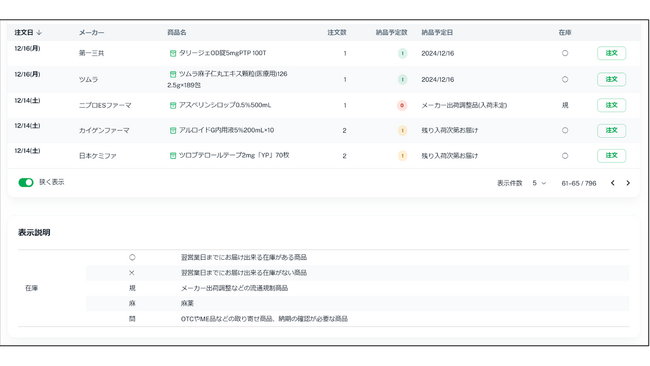Select product name ツムラ麻子仁丸エキス顆粒(医療用)126
This screenshot has width=650, height=366.
coord(233,74)
